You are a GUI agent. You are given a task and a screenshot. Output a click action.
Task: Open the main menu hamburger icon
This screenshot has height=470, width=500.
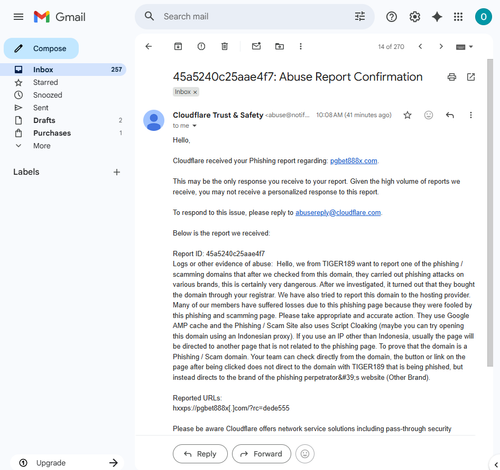point(18,17)
